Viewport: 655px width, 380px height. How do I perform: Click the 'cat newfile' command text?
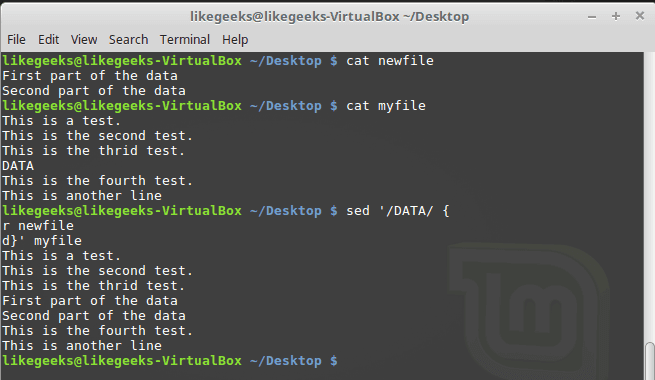tap(390, 61)
